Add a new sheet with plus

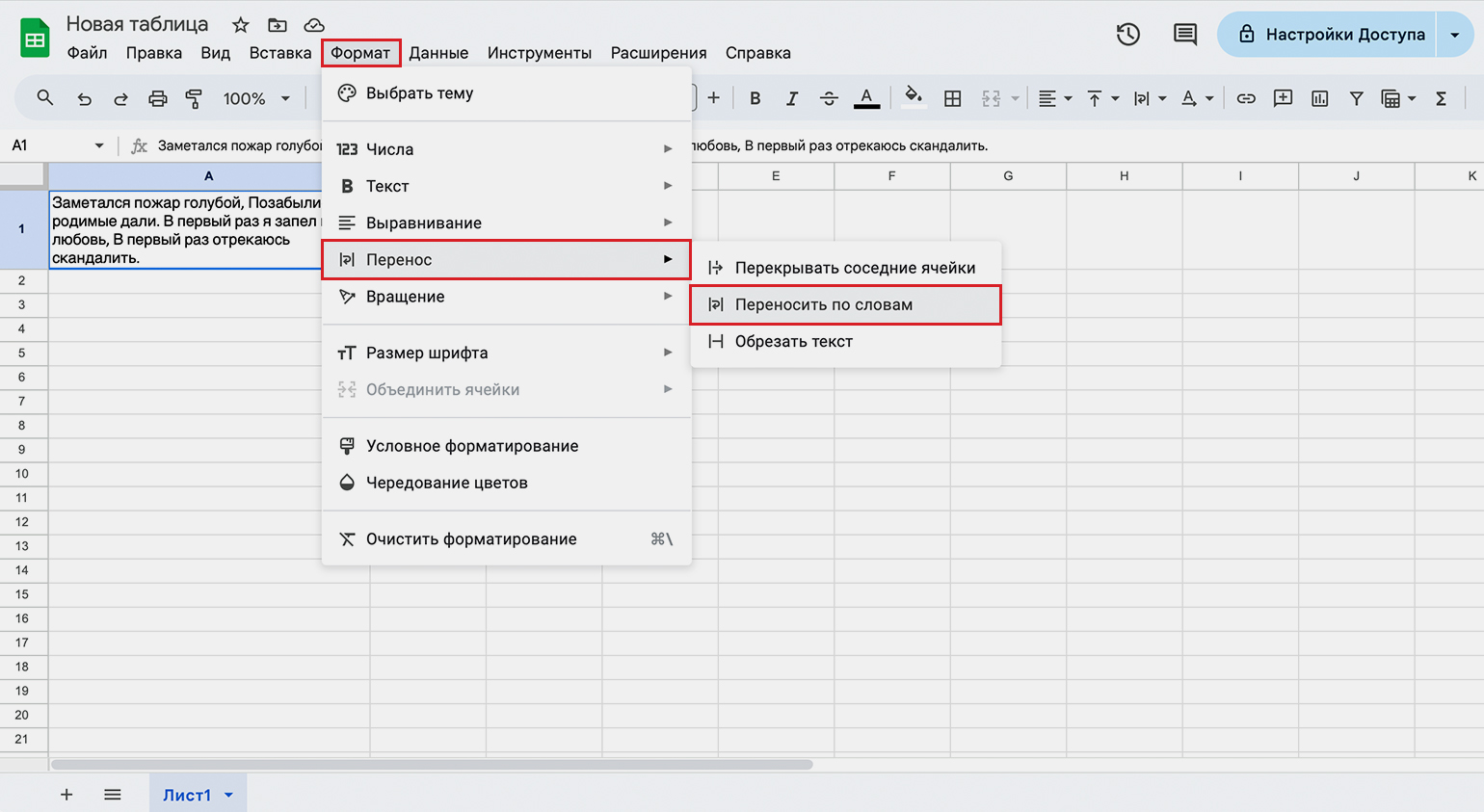pos(66,795)
